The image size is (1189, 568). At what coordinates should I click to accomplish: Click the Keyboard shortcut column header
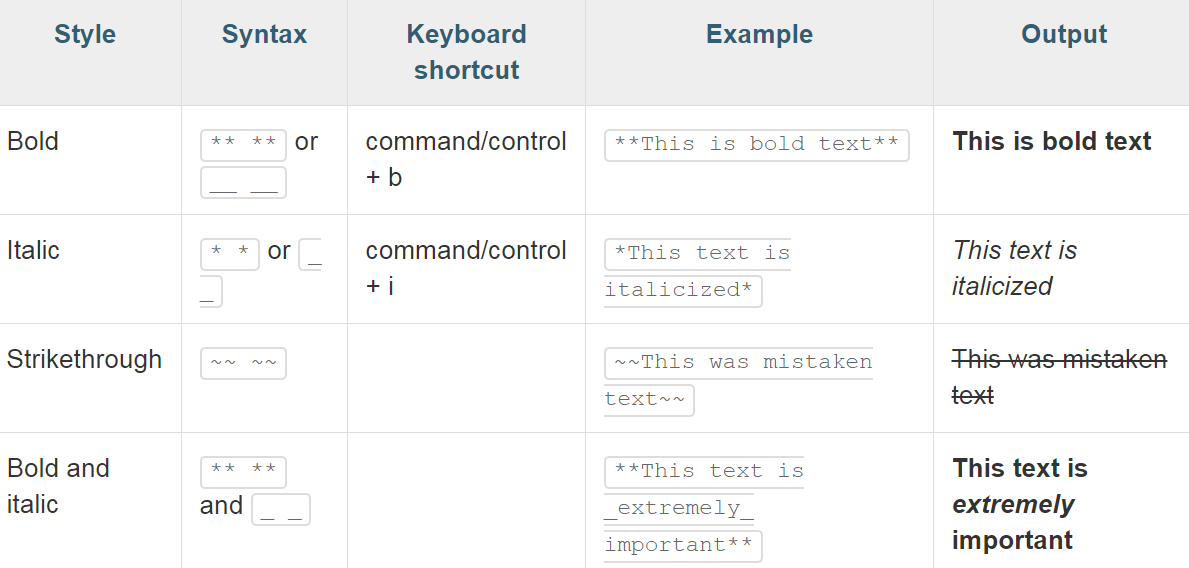click(x=466, y=52)
